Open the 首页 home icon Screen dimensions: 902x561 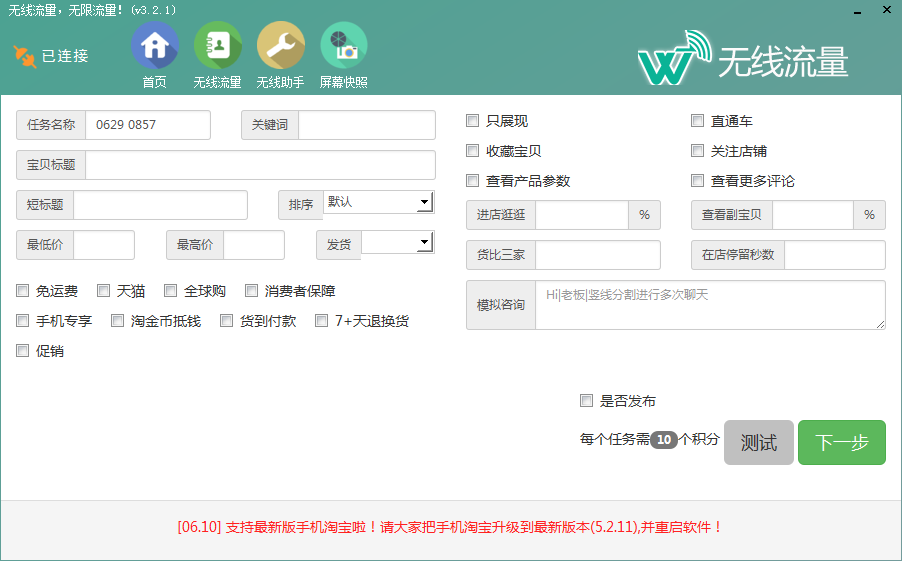pyautogui.click(x=155, y=46)
